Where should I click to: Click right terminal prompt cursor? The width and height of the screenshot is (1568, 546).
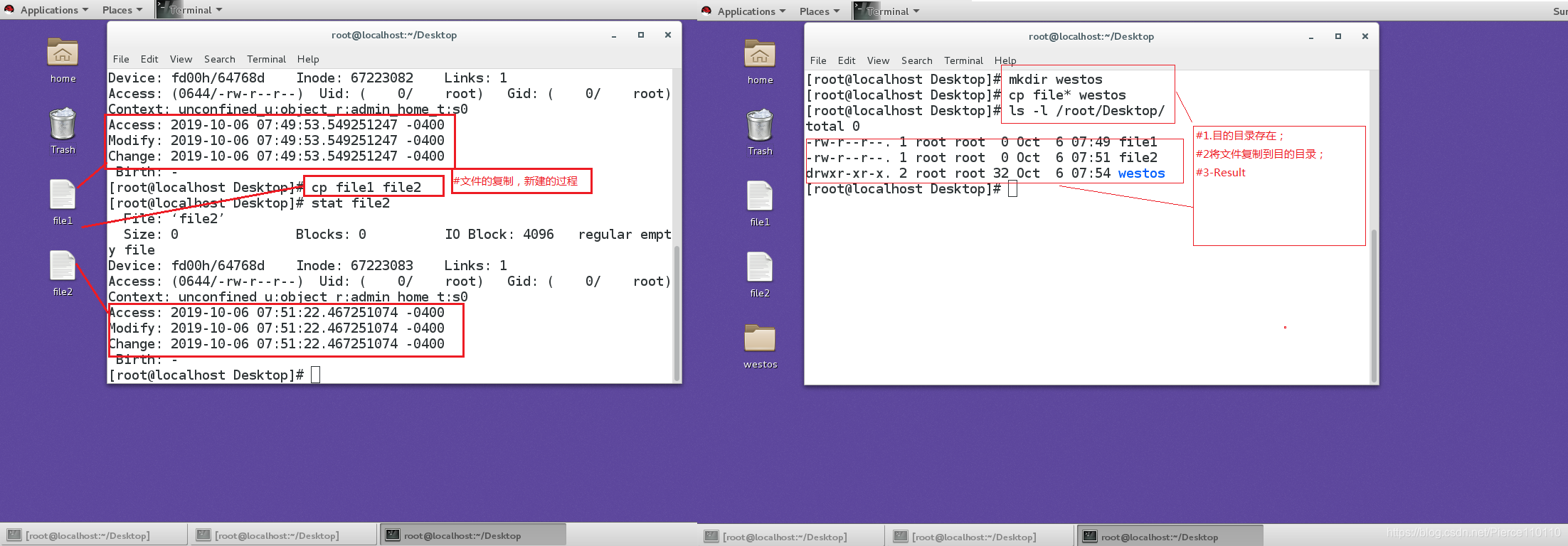[1013, 188]
